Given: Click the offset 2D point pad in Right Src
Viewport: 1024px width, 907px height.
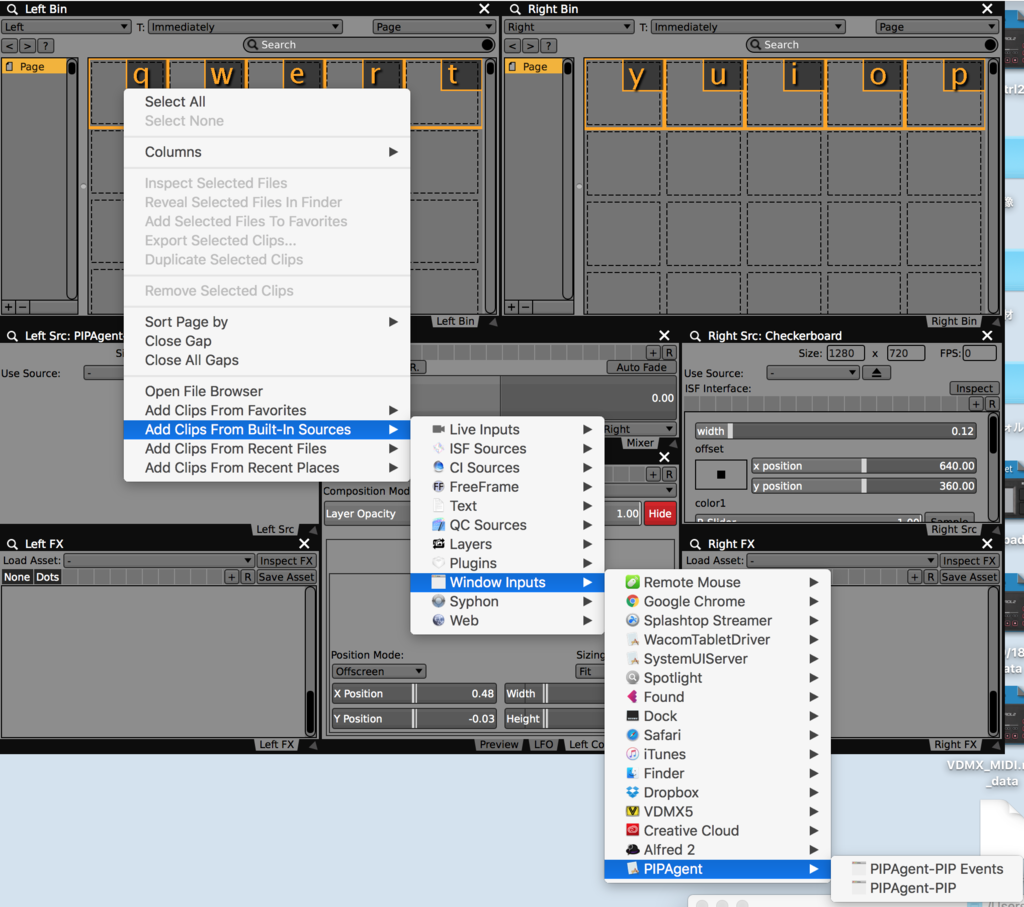Looking at the screenshot, I should click(720, 475).
